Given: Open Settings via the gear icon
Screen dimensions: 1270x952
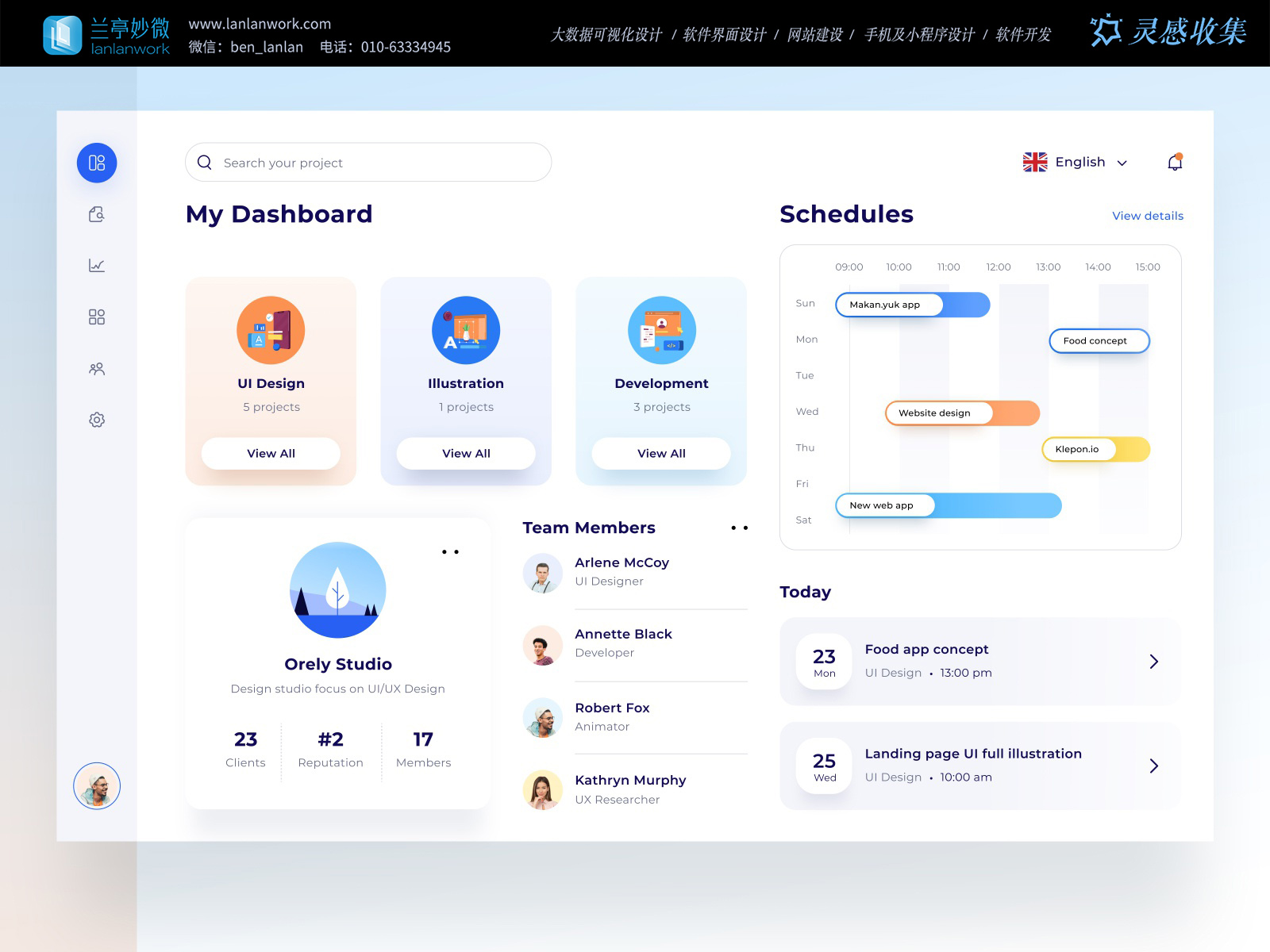Looking at the screenshot, I should pos(97,419).
